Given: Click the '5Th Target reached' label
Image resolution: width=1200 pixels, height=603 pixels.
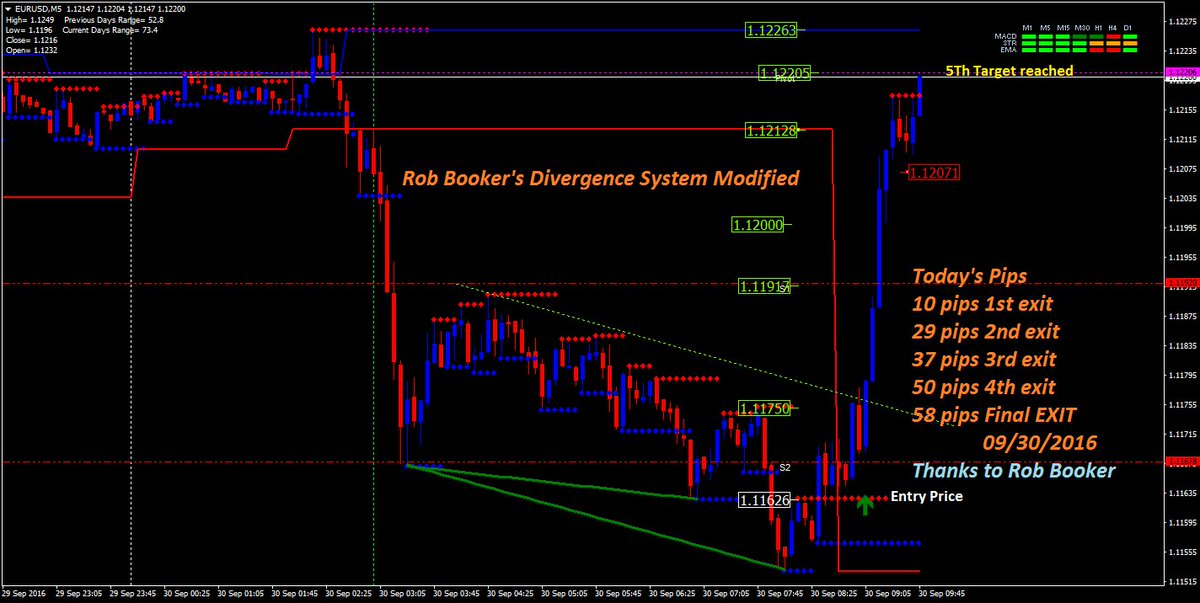Looking at the screenshot, I should 1009,71.
